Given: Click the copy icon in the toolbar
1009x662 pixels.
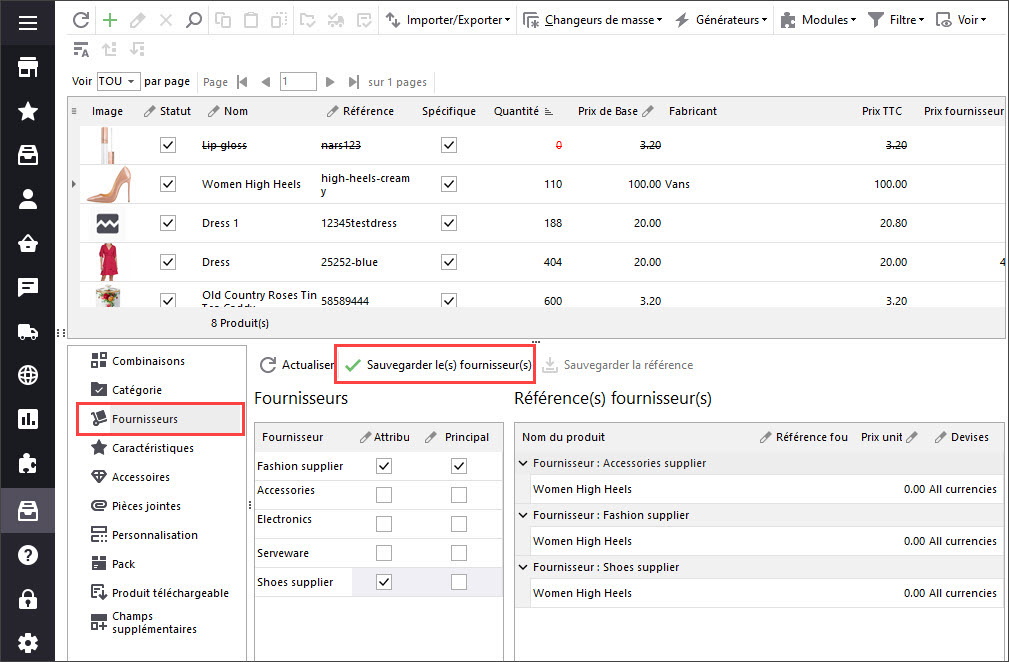Looking at the screenshot, I should tap(223, 20).
